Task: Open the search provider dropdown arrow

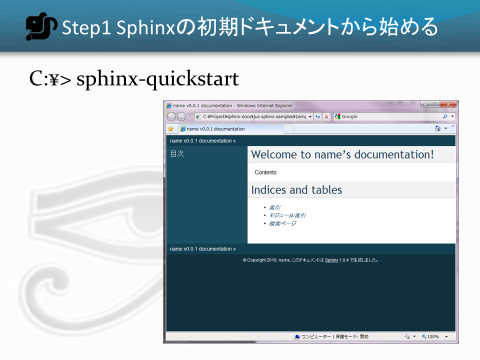Action: pyautogui.click(x=452, y=117)
